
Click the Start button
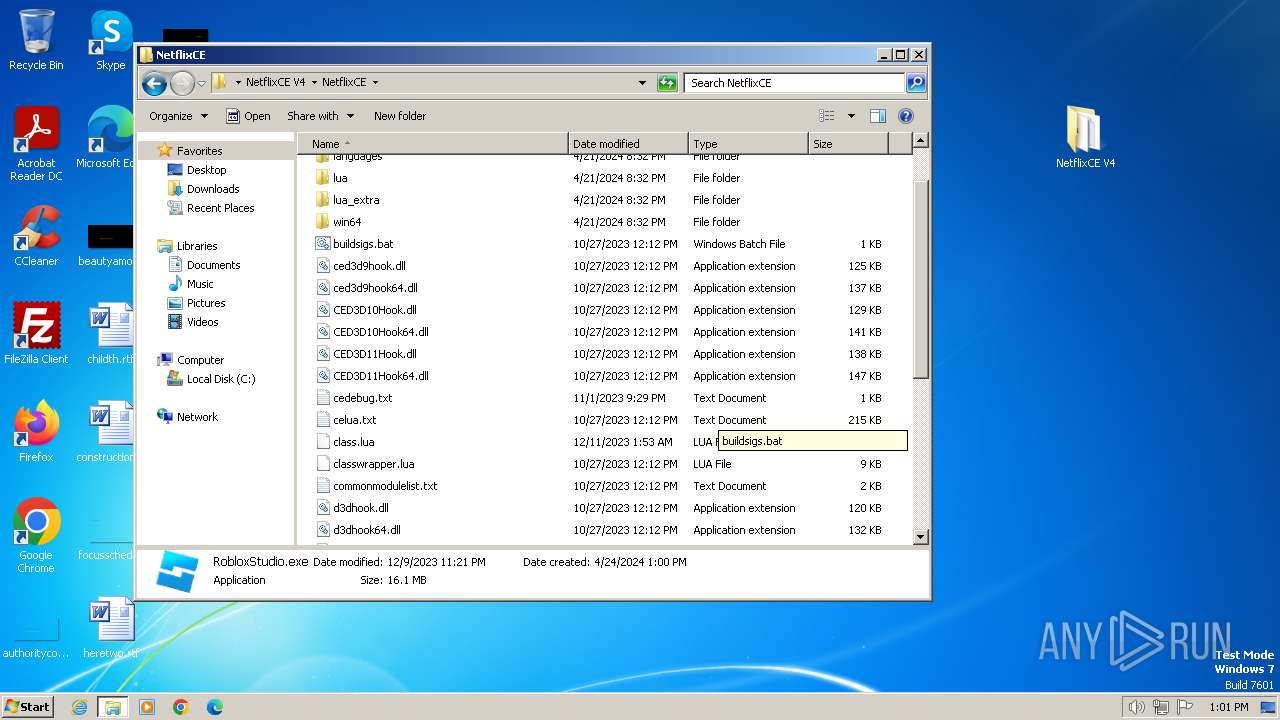point(28,706)
